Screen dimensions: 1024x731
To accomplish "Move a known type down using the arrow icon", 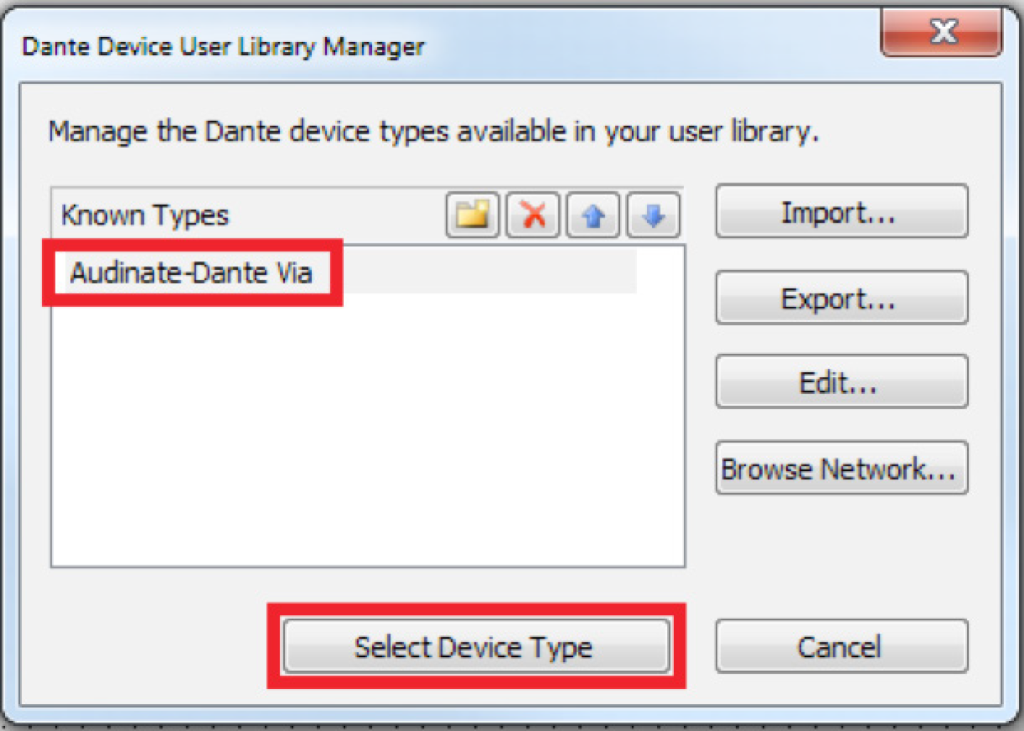I will [x=652, y=214].
